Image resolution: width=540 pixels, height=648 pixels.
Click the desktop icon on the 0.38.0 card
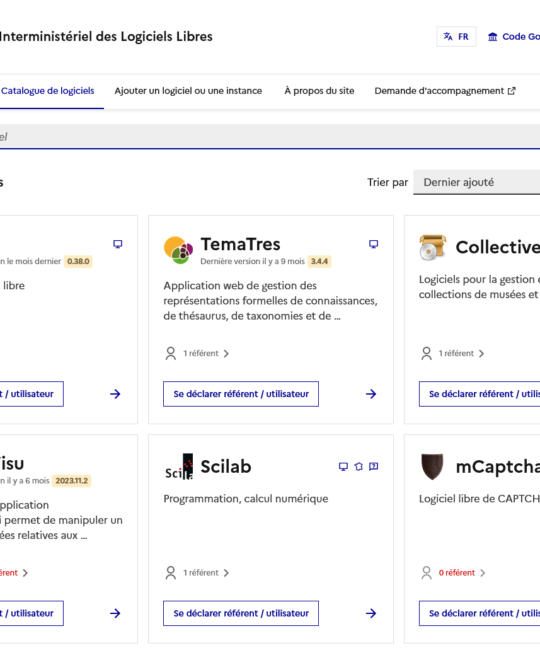pos(118,244)
